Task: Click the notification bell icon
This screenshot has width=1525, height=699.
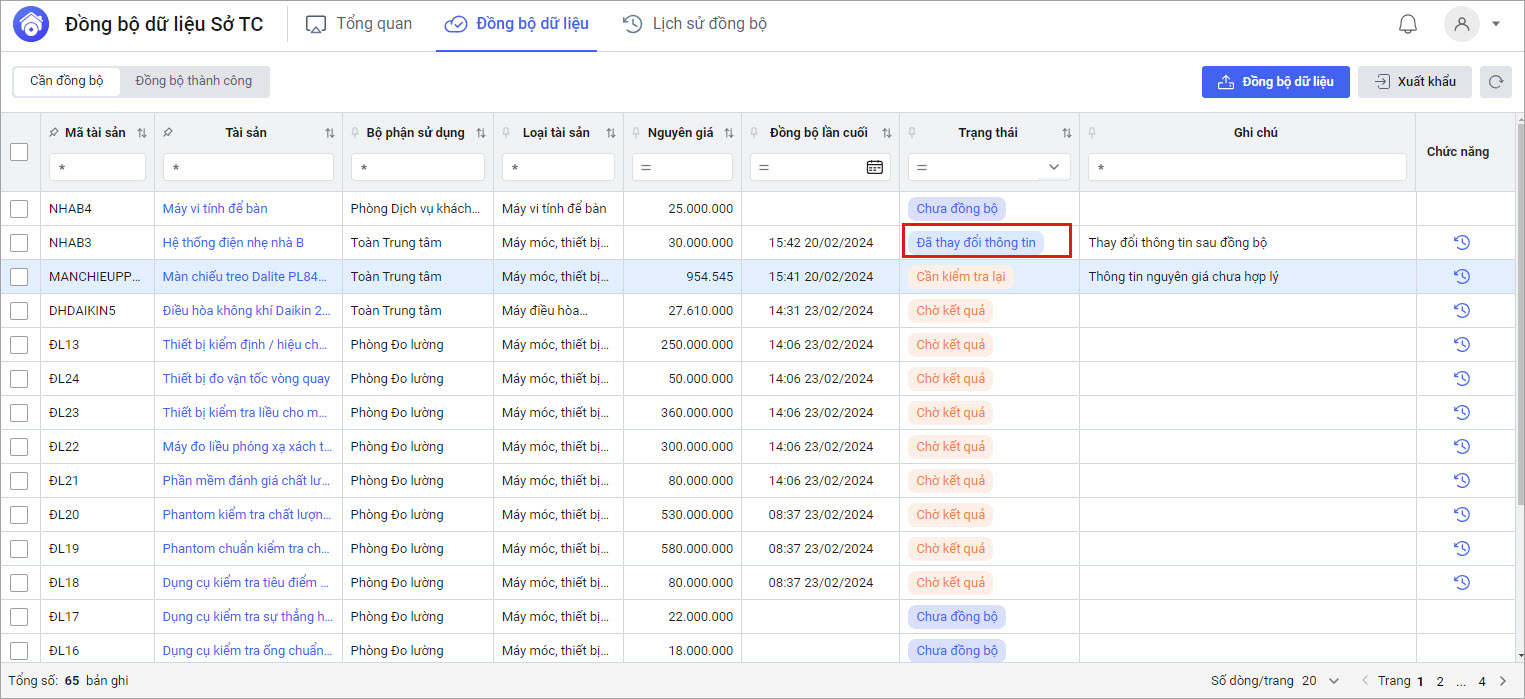Action: [x=1408, y=24]
